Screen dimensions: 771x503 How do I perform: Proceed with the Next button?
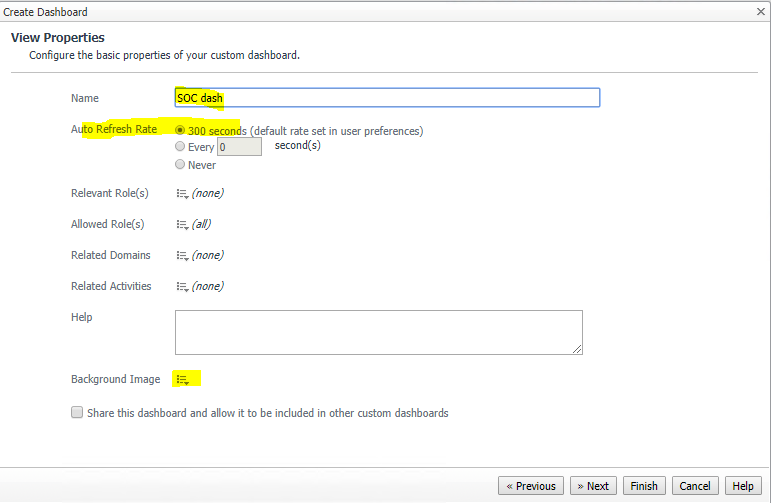click(x=593, y=486)
